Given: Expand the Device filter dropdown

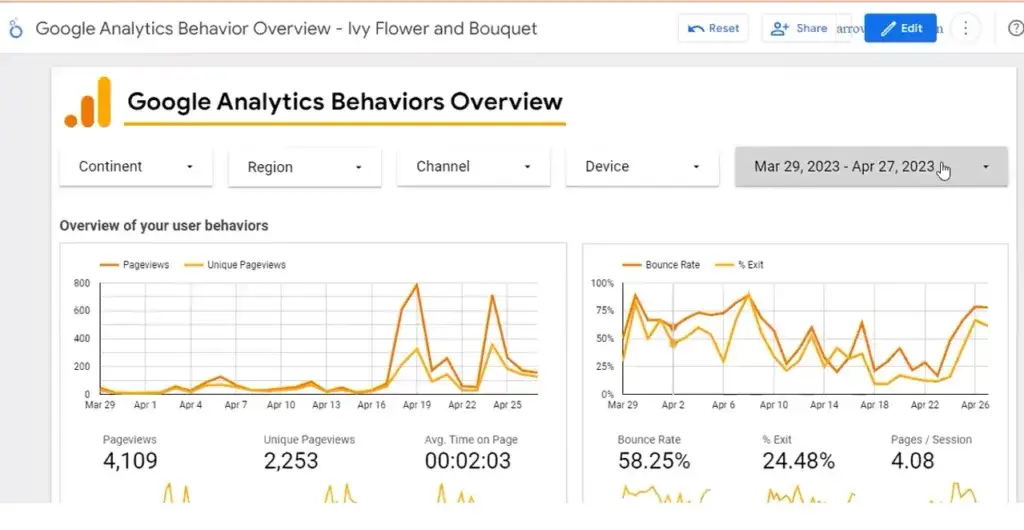Looking at the screenshot, I should tap(642, 167).
